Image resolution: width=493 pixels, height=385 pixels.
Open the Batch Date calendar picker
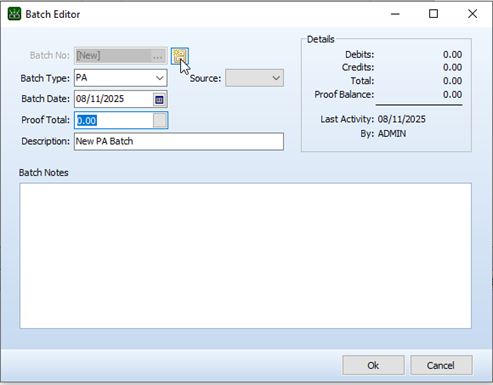tap(159, 99)
